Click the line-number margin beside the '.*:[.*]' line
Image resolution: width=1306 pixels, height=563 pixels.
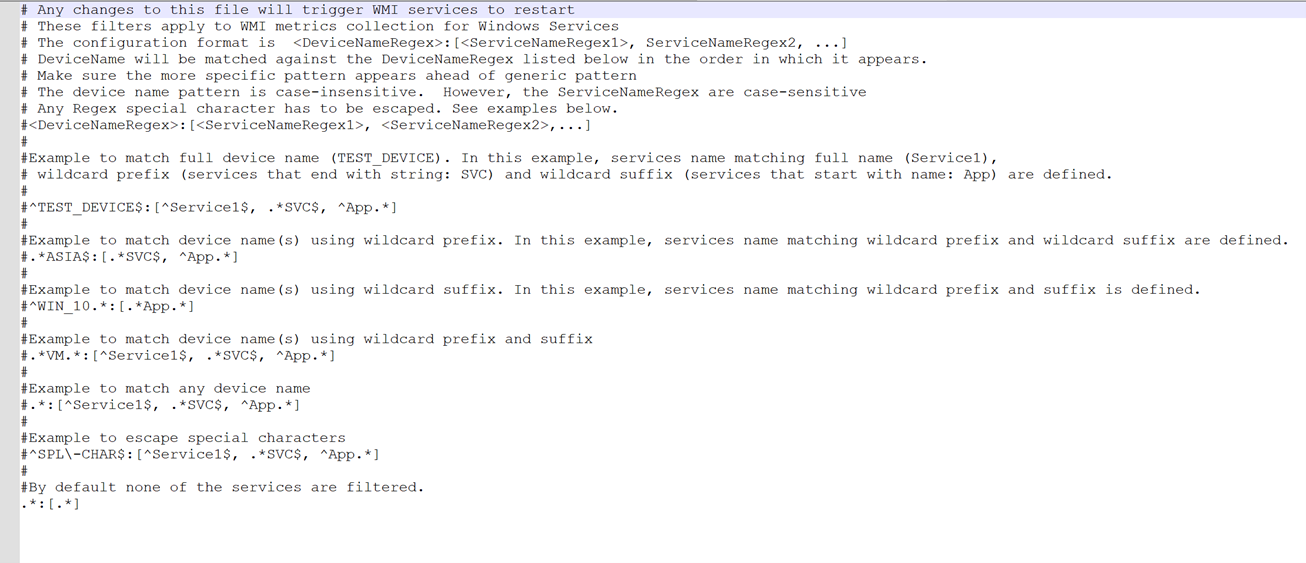9,504
